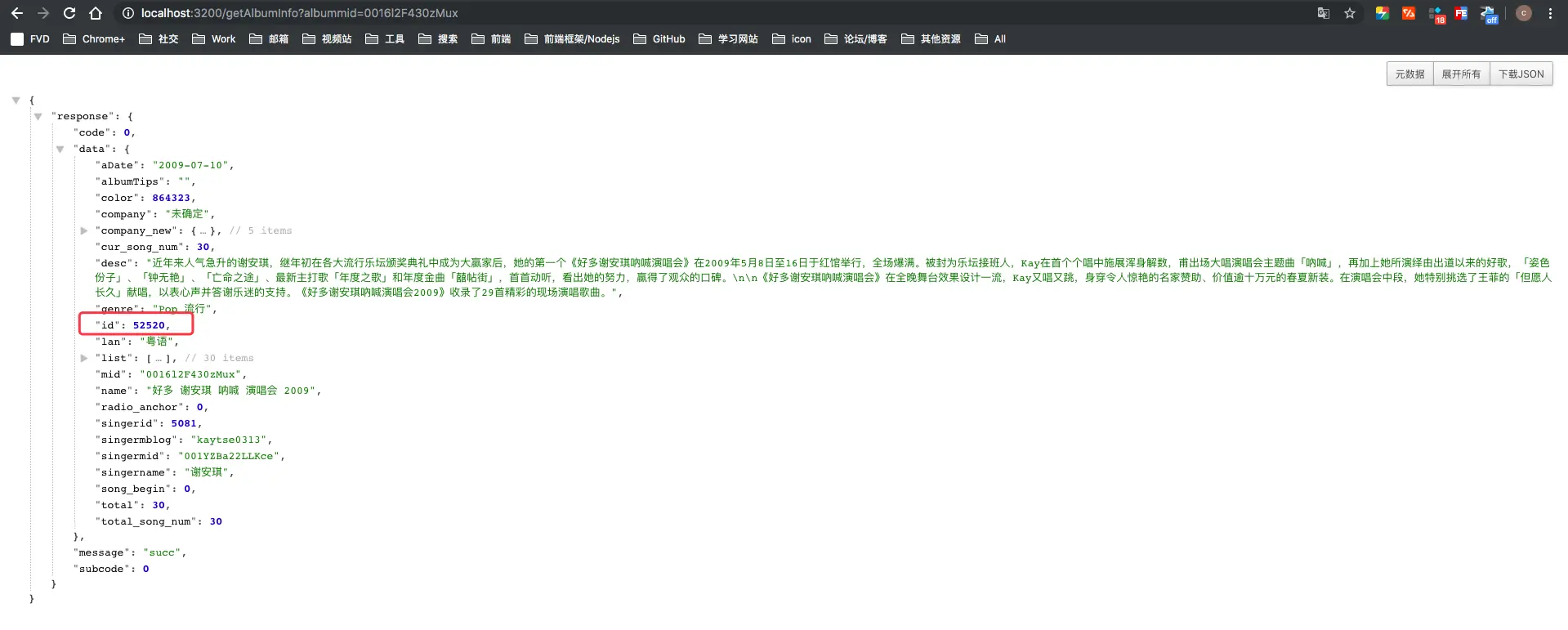
Task: Select the company value "未确定"
Action: point(187,214)
